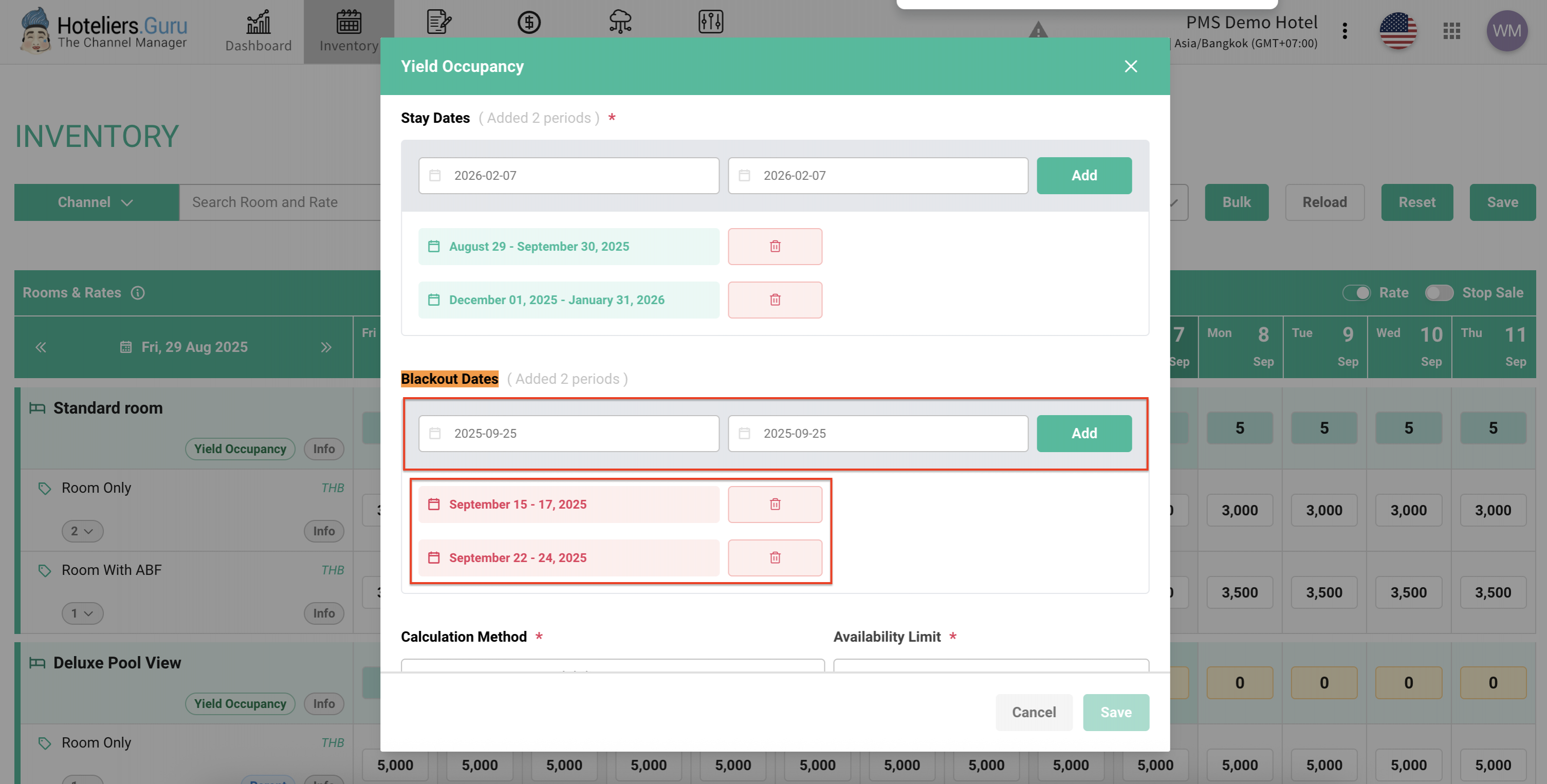The height and width of the screenshot is (784, 1547).
Task: Open Room Only occupancy dropdown showing 2
Action: [x=82, y=531]
